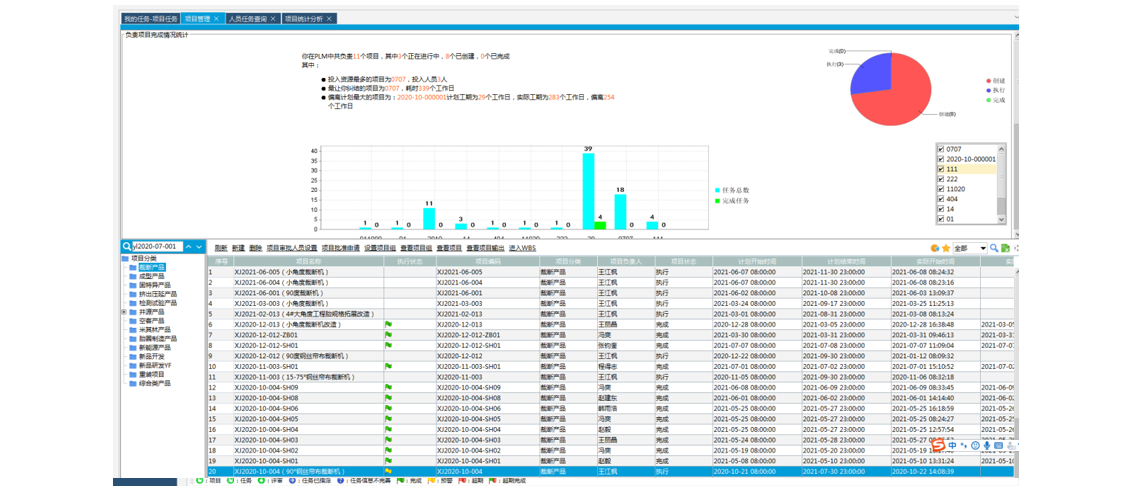Click the gold star favorites icon
Viewport: 1122px width, 495px height.
[x=945, y=248]
